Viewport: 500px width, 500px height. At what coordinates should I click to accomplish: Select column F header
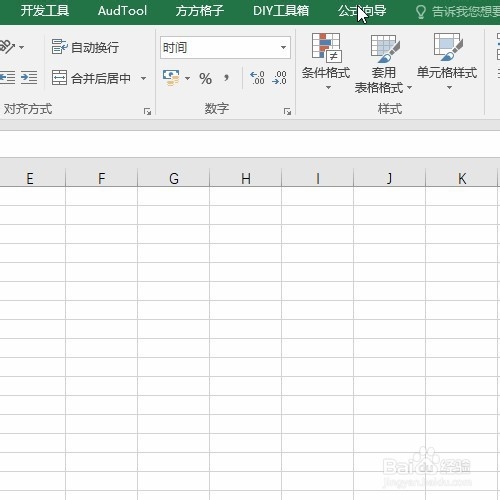[101, 178]
